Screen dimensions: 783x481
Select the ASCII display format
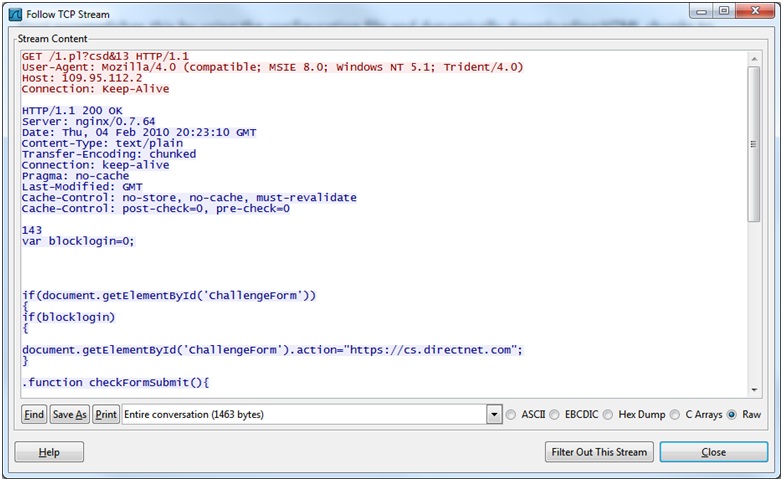510,415
